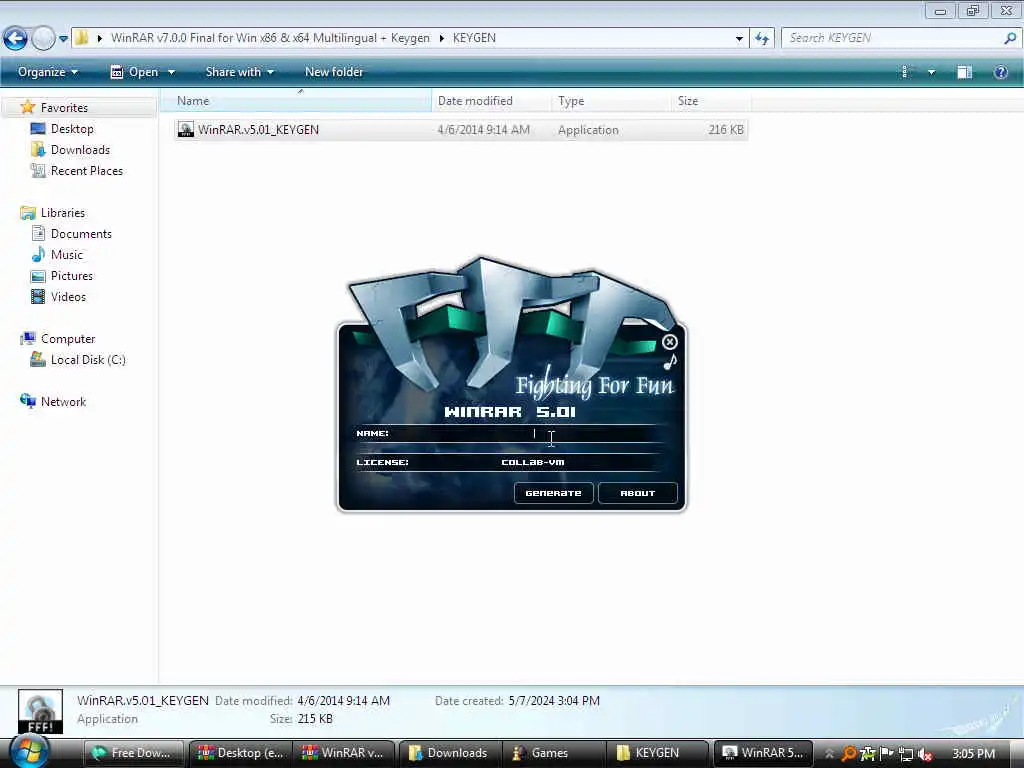Click the volume muted tray icon
This screenshot has width=1024, height=768.
point(925,754)
